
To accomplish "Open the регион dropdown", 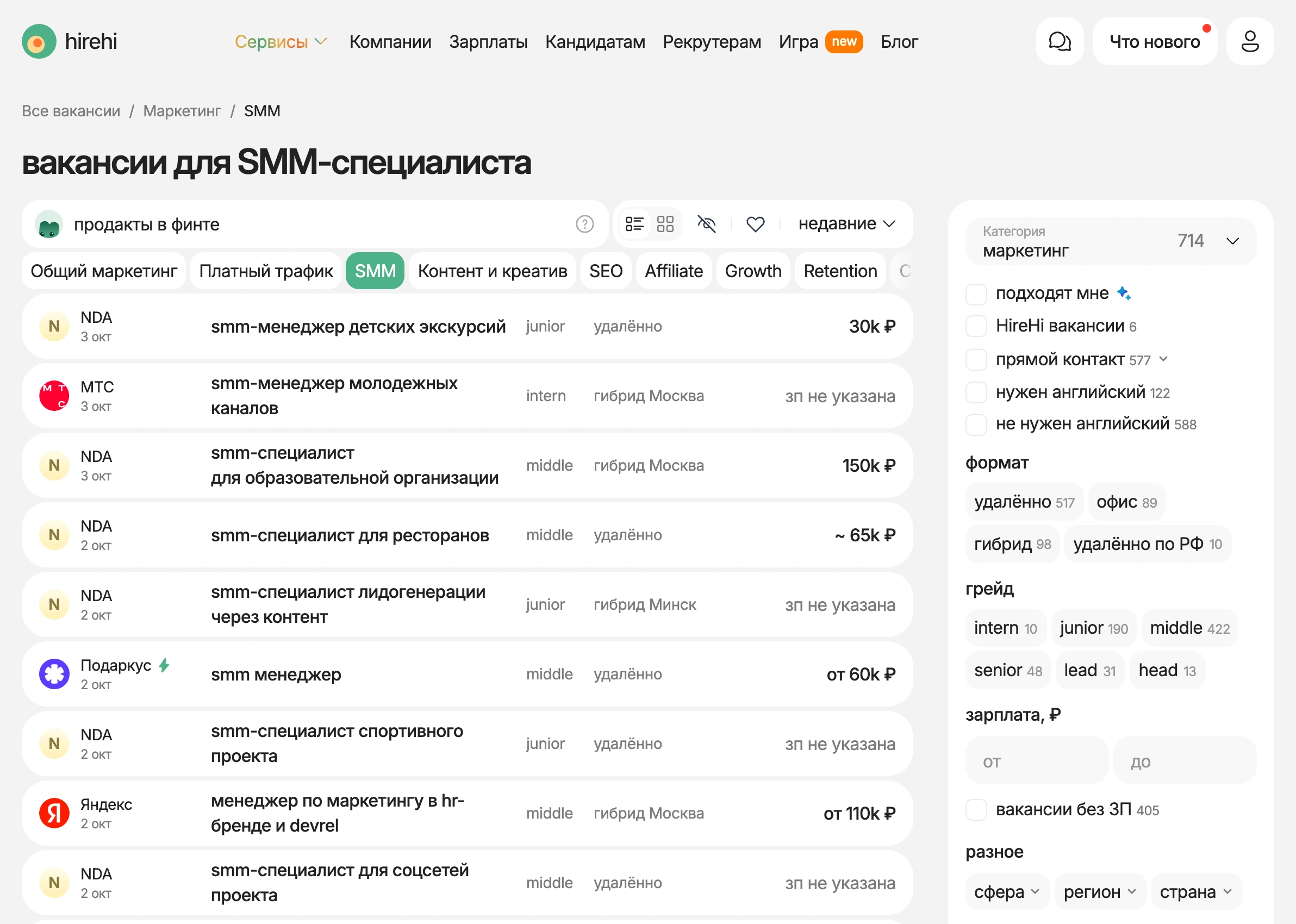I will [1100, 891].
